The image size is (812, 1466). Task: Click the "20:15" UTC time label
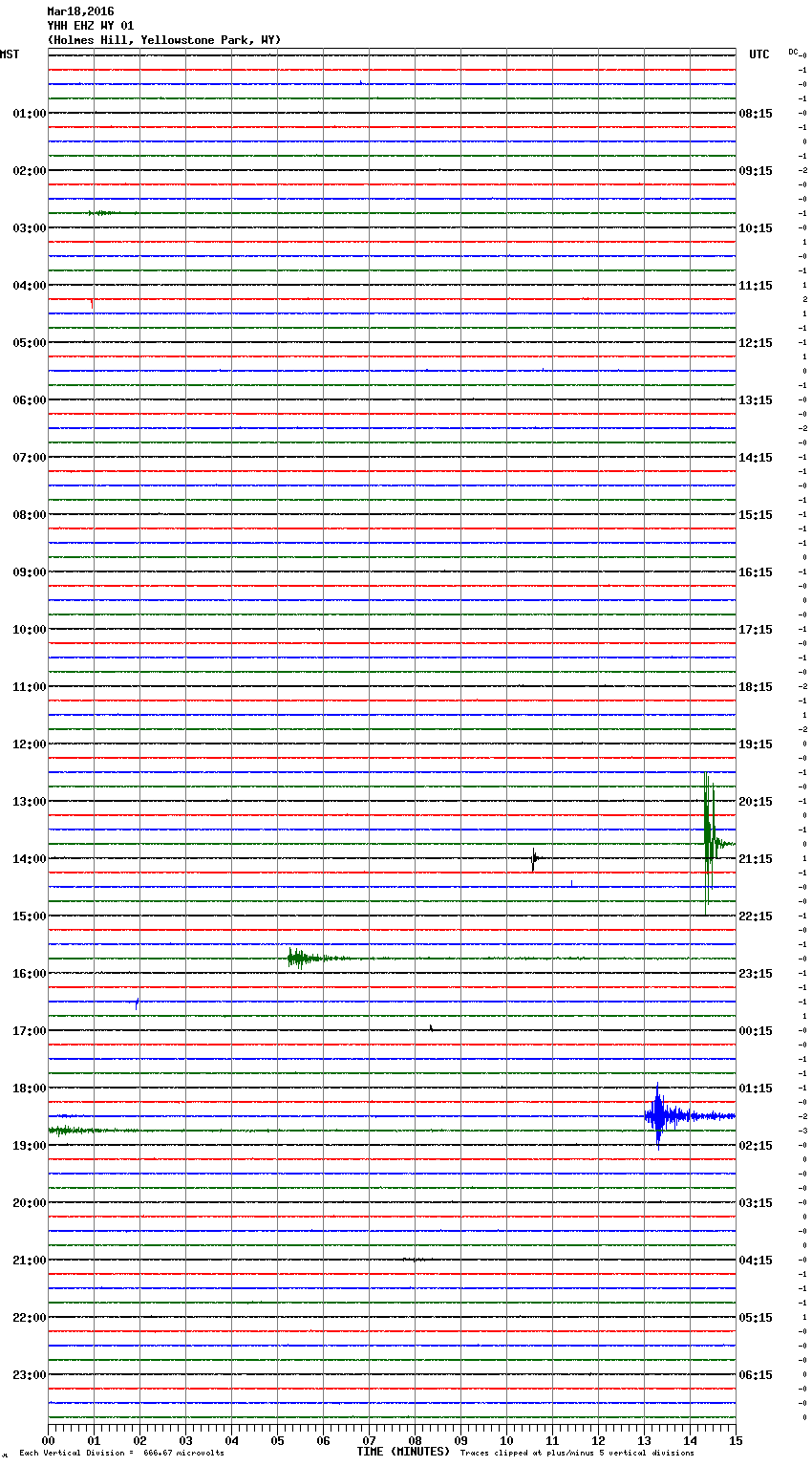(756, 802)
